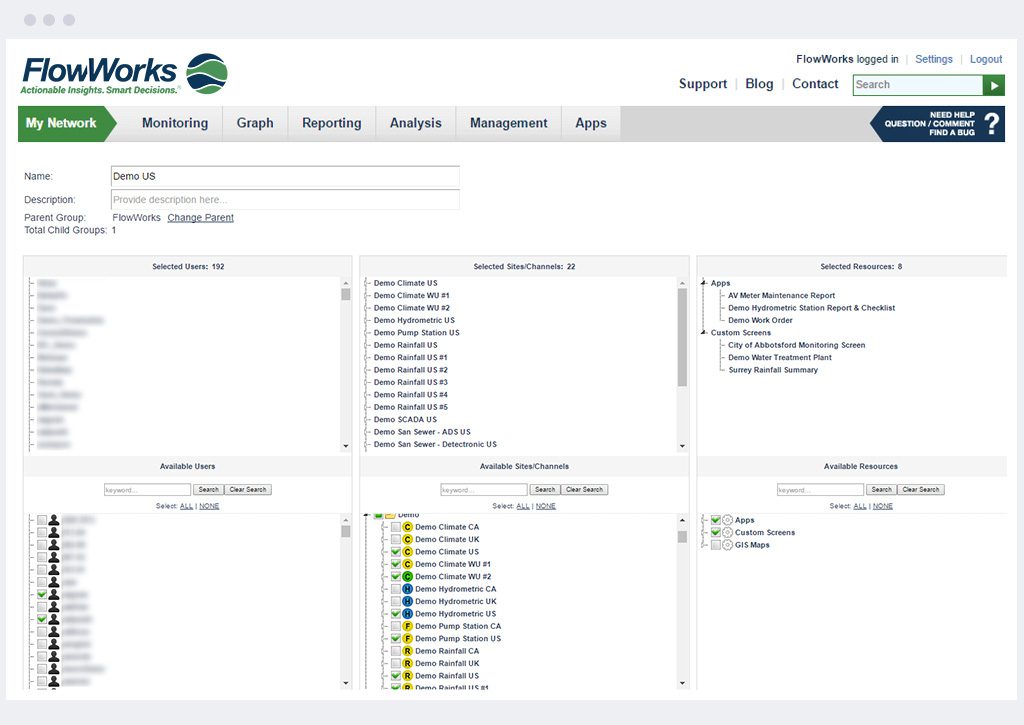Select NONE under Available Resources

[x=883, y=506]
